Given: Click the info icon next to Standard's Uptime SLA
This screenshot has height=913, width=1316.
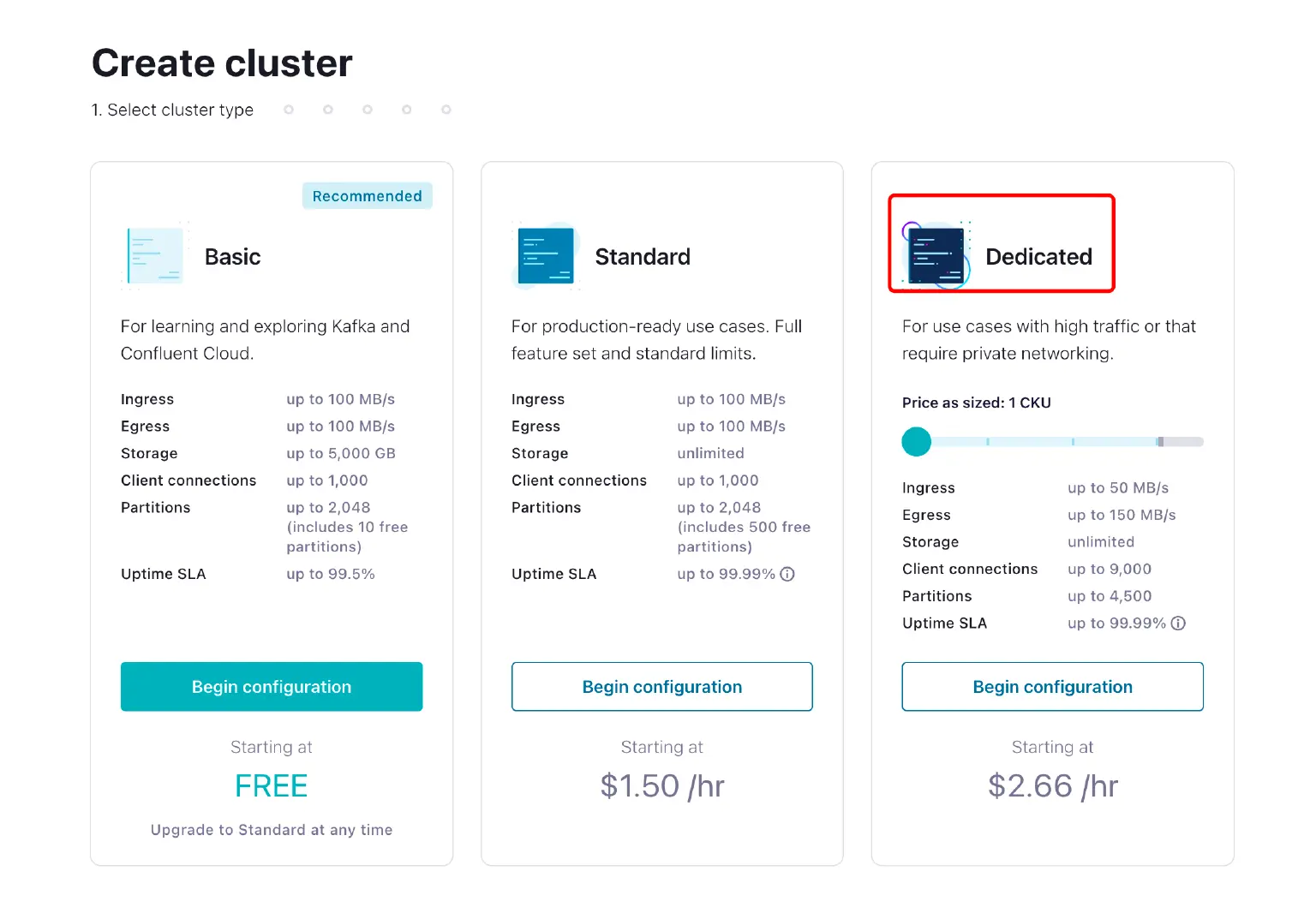Looking at the screenshot, I should click(x=787, y=574).
